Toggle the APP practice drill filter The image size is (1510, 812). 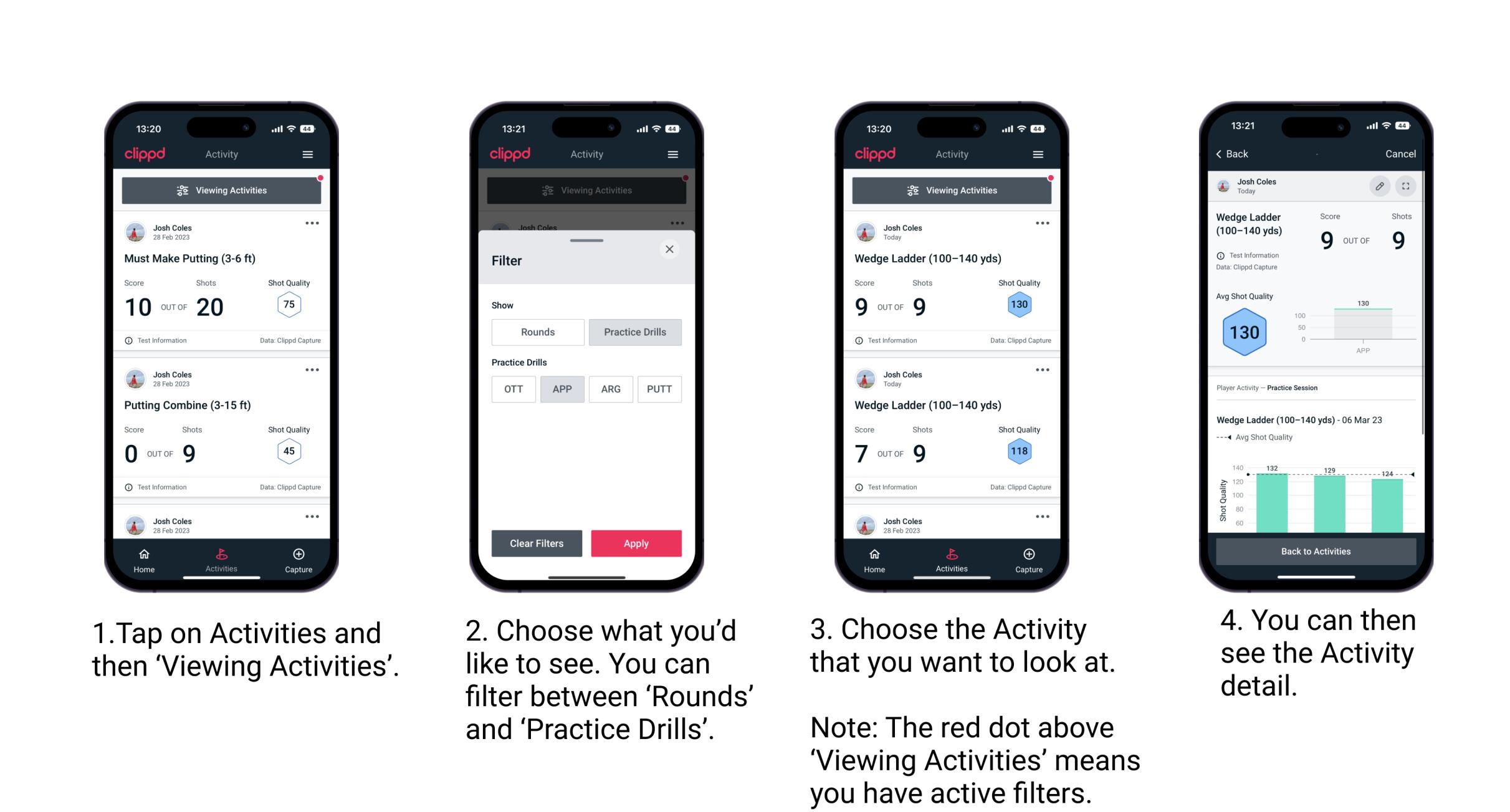coord(562,388)
